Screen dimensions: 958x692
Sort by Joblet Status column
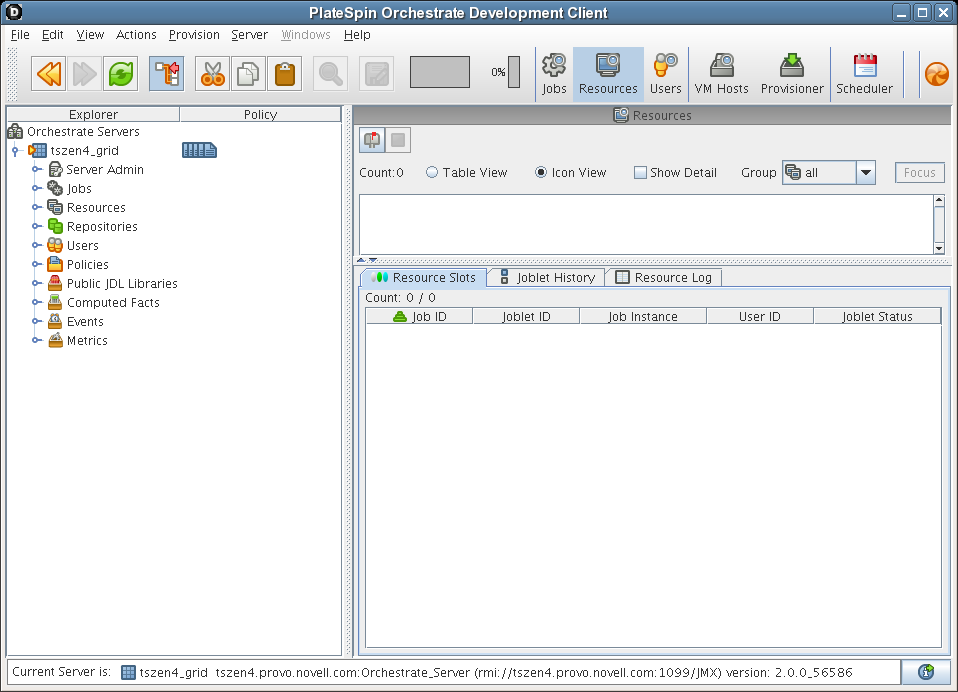877,316
